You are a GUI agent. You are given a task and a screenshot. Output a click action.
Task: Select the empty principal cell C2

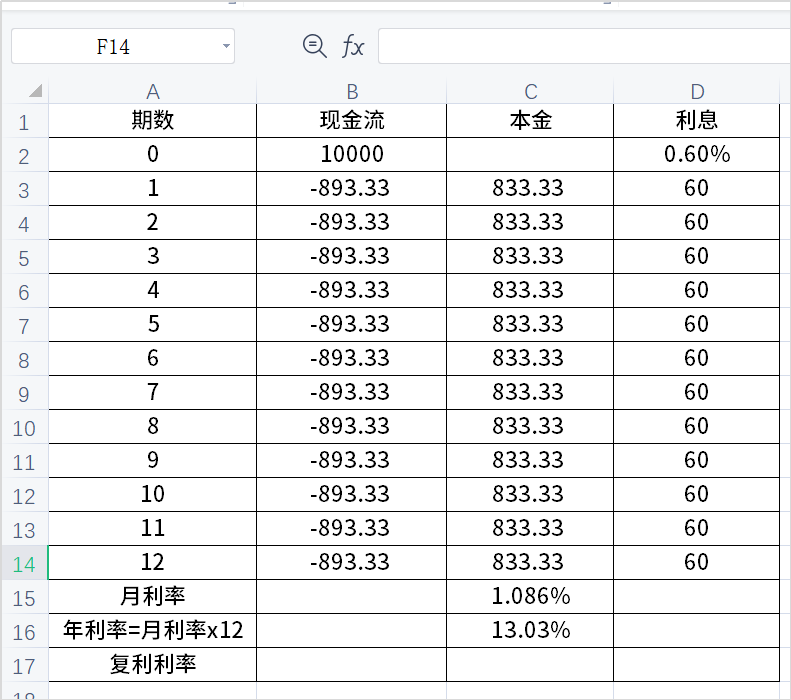[530, 154]
